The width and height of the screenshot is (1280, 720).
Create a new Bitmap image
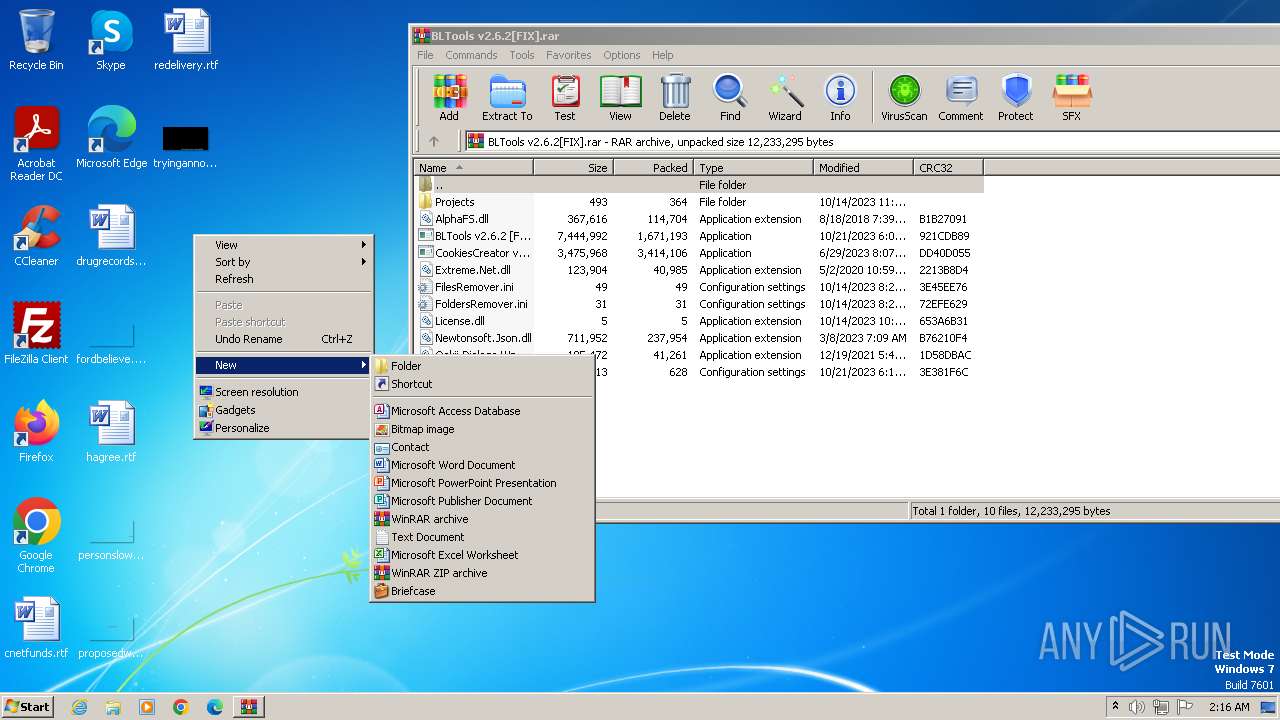(482, 429)
